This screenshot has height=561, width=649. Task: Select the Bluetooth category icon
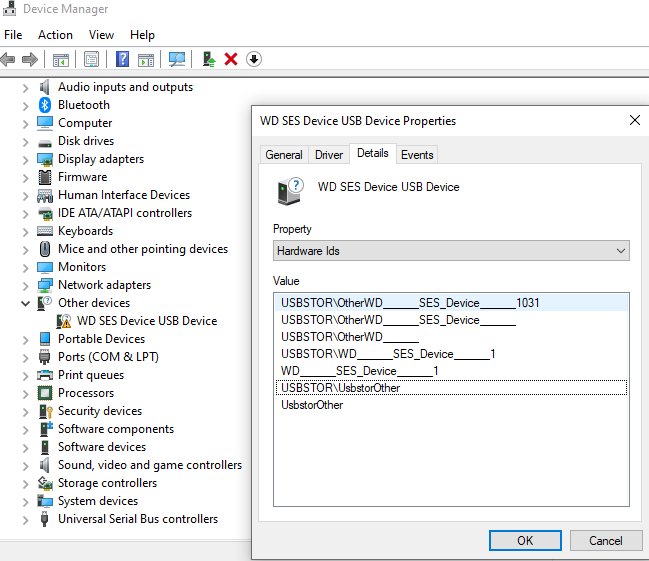[45, 105]
